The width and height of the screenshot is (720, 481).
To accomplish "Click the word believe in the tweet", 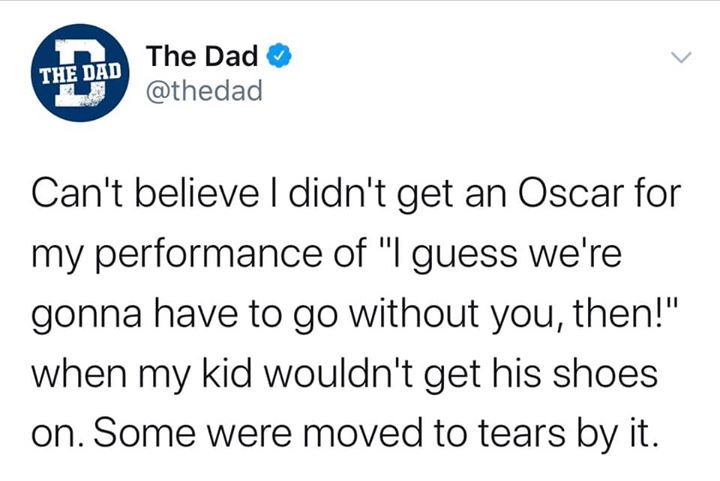I will coord(197,193).
